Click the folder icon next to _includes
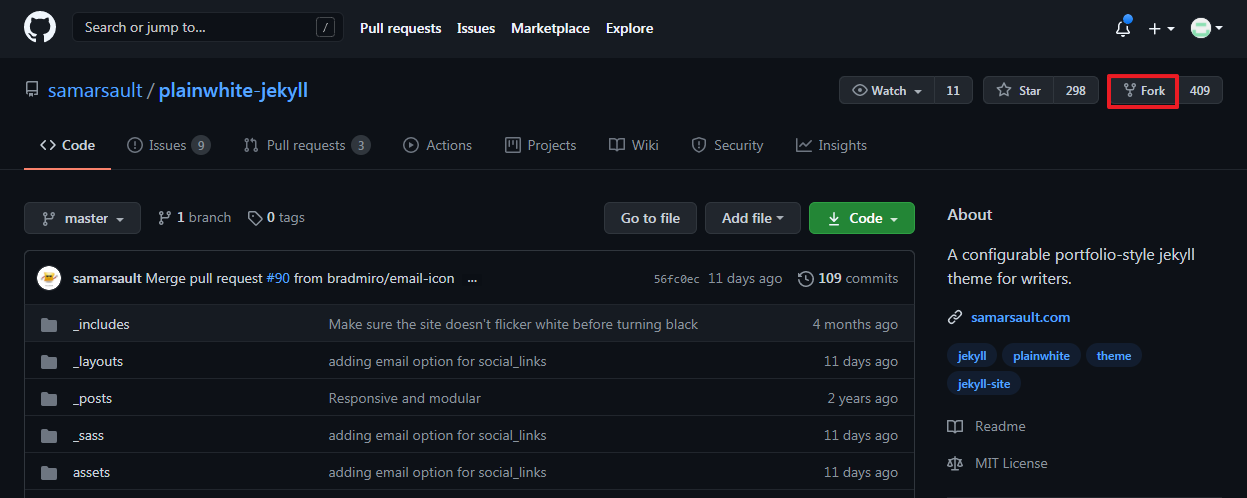 point(49,325)
